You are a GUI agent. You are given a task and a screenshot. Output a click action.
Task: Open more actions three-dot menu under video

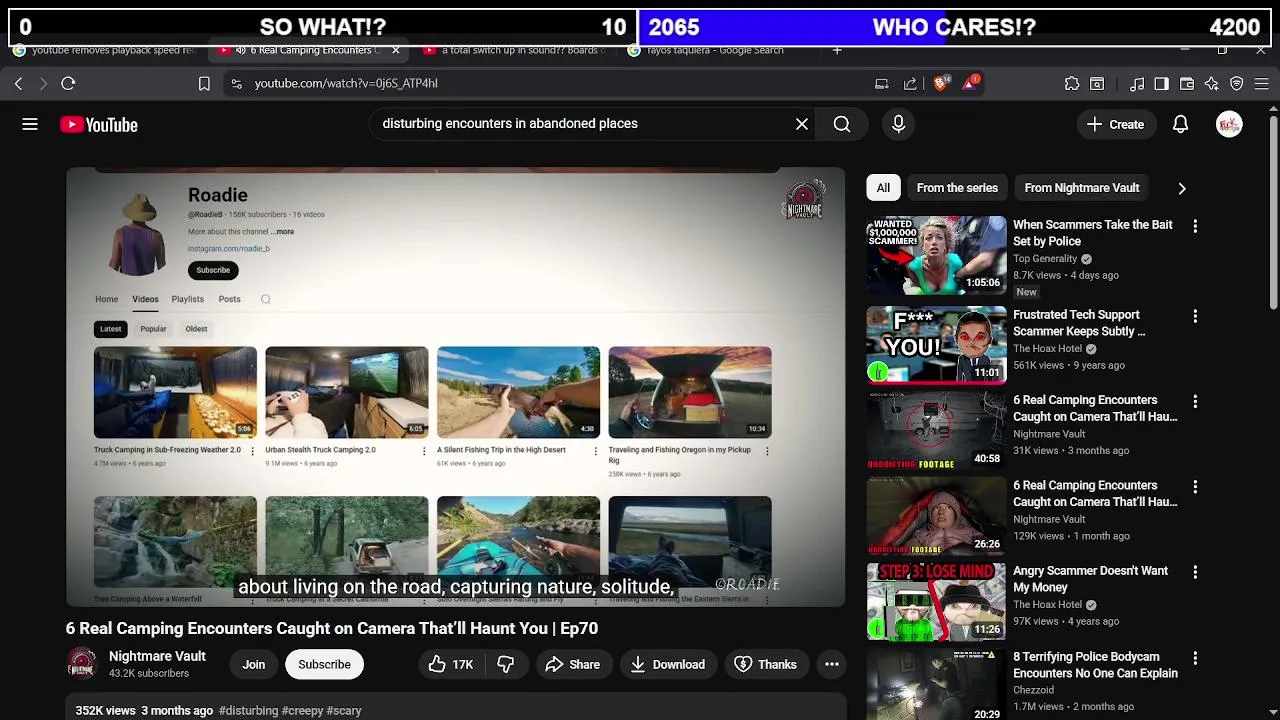click(x=831, y=664)
